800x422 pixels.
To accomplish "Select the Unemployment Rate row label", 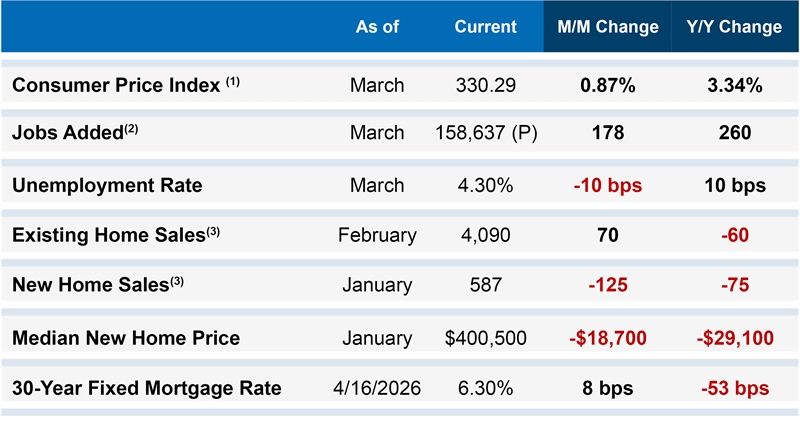I will (x=106, y=185).
